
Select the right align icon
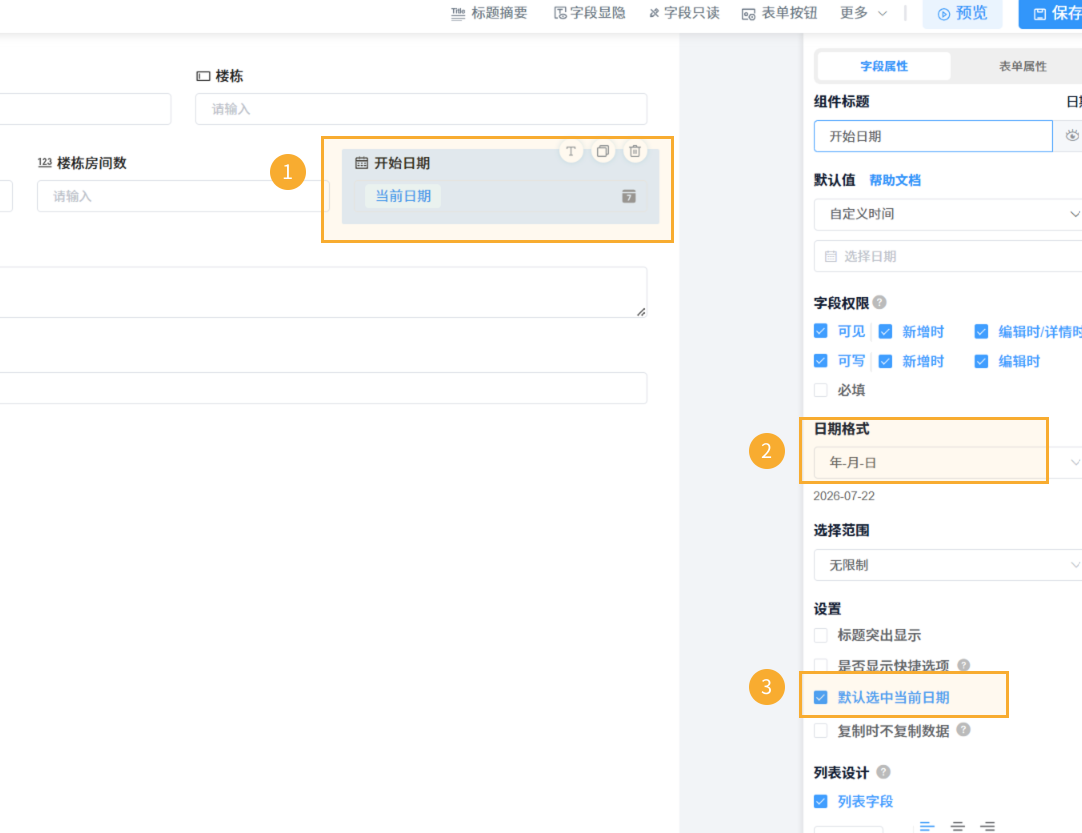pyautogui.click(x=988, y=826)
